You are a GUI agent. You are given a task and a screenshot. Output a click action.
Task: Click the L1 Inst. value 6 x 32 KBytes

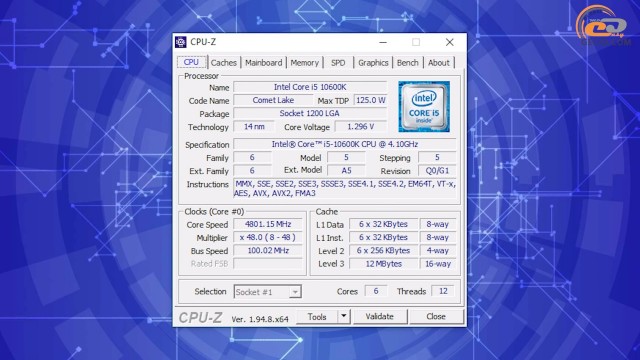coord(383,237)
